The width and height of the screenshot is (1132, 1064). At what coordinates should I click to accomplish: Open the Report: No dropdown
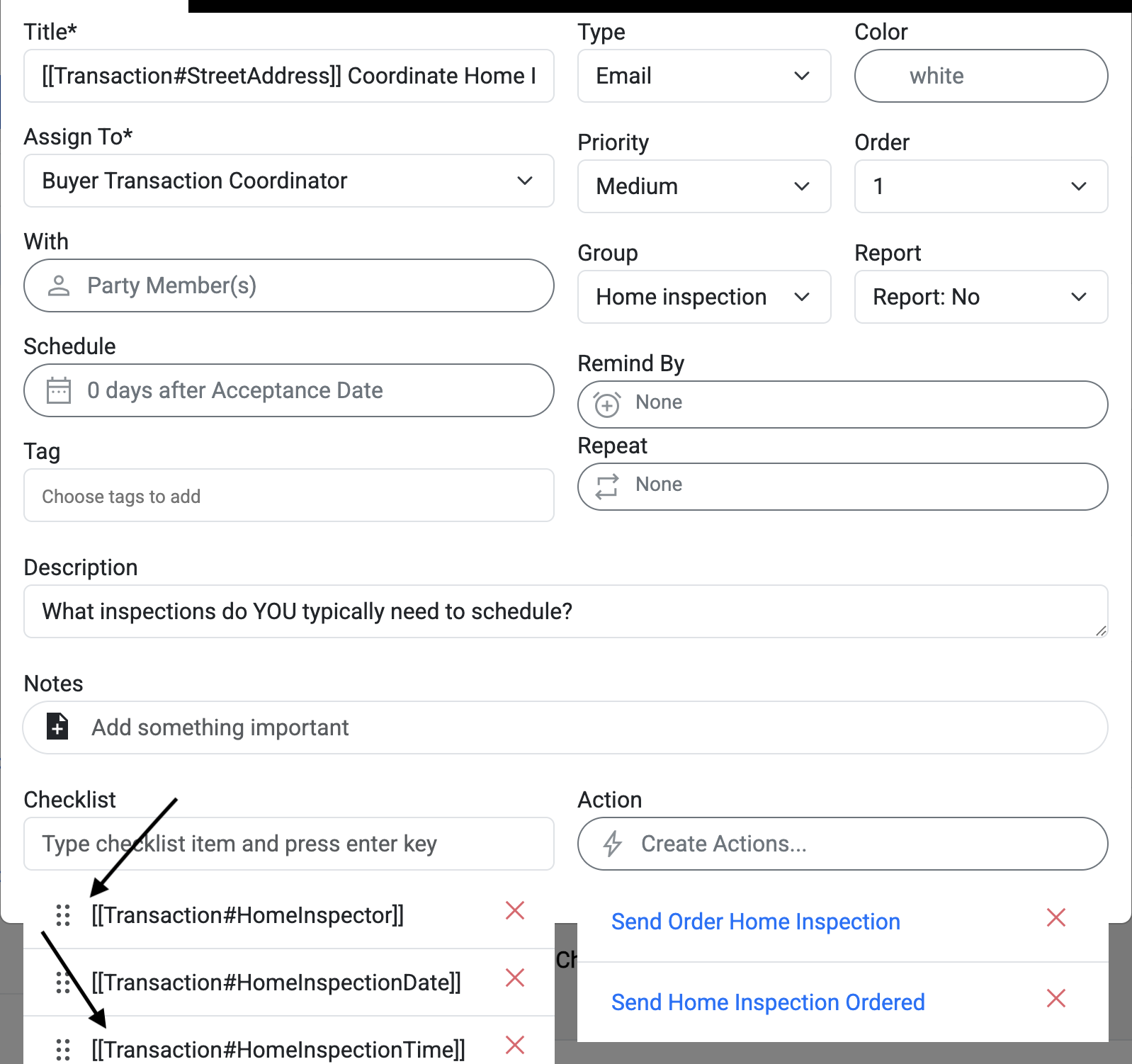coord(980,297)
